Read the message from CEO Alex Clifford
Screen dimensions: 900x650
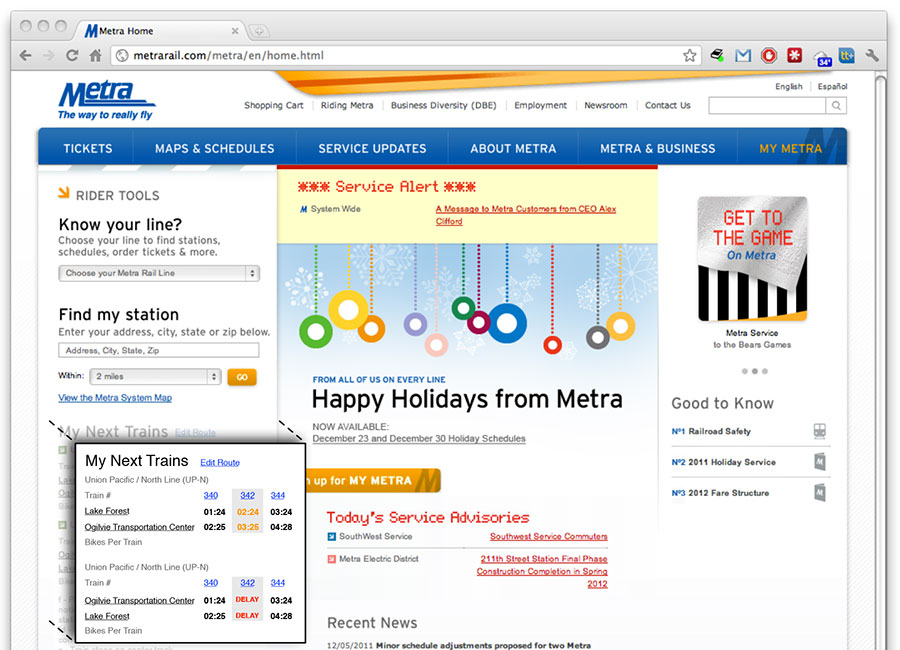(525, 215)
